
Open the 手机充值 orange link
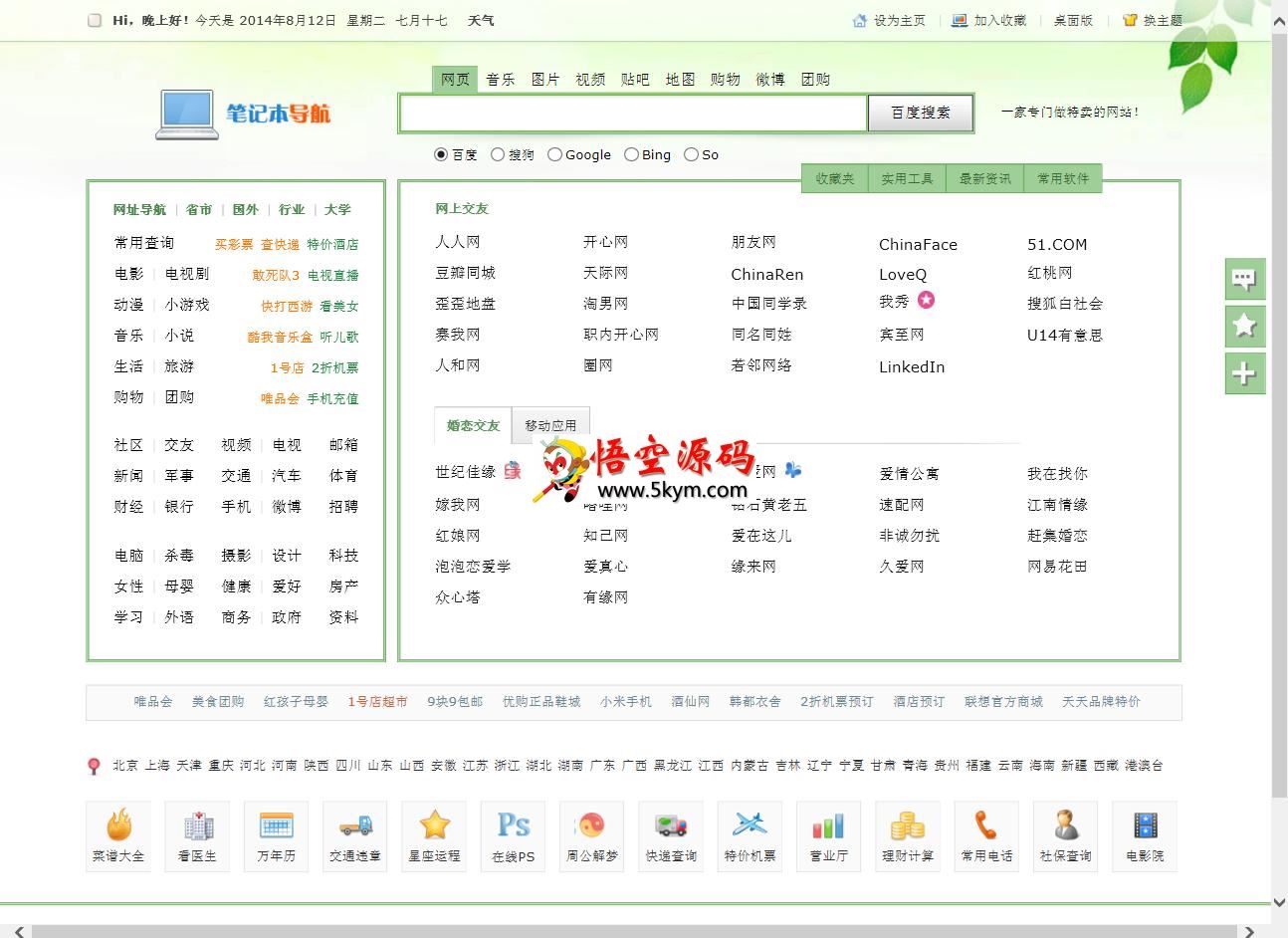click(332, 398)
